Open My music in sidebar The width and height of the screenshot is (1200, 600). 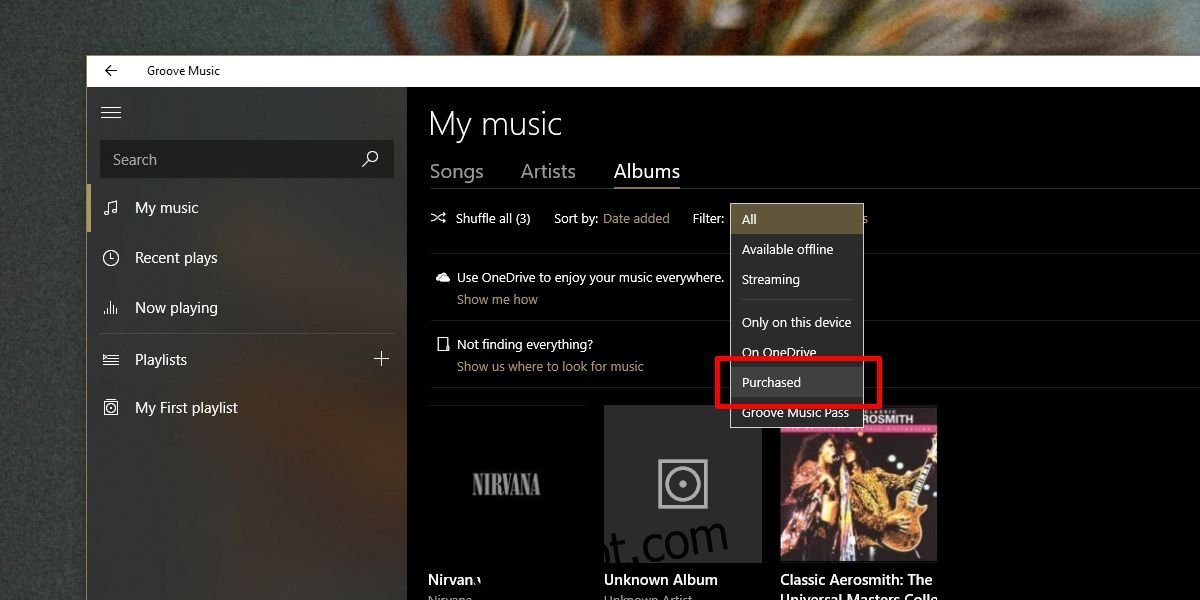coord(246,208)
